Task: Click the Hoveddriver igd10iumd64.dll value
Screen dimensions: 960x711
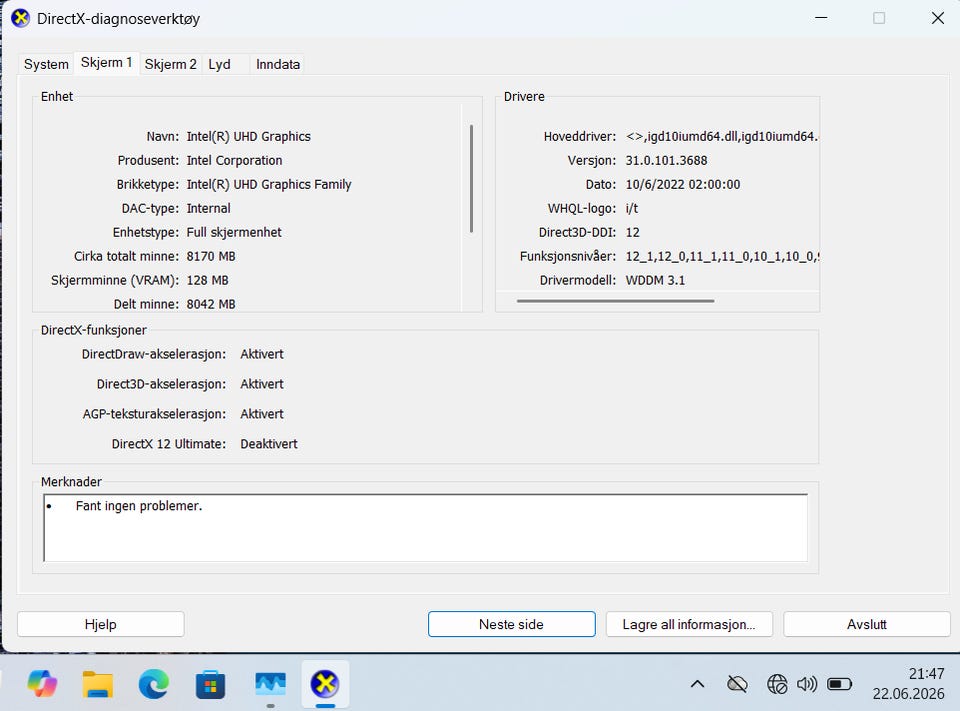Action: pos(722,137)
